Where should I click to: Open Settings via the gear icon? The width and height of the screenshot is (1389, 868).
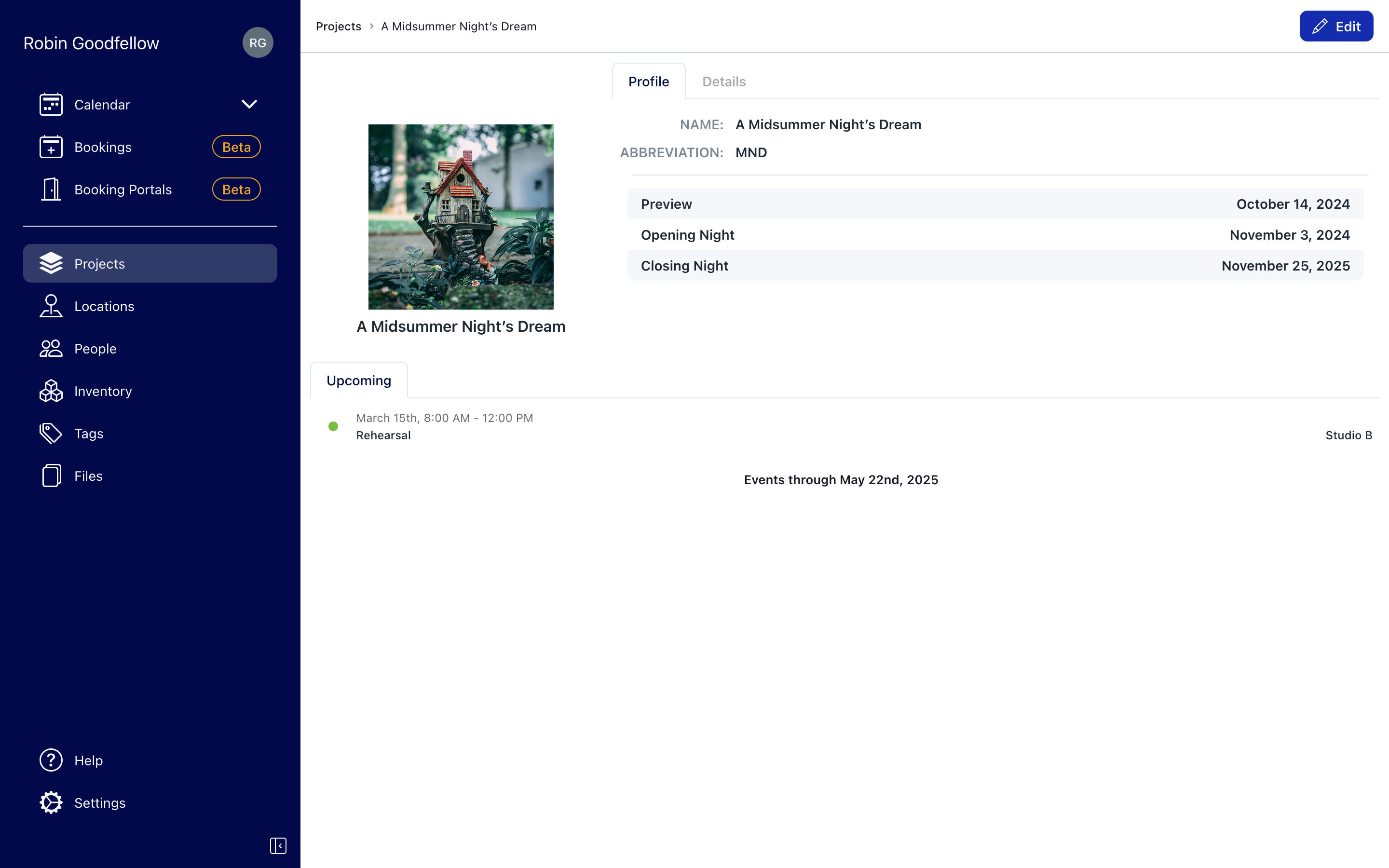pos(51,802)
